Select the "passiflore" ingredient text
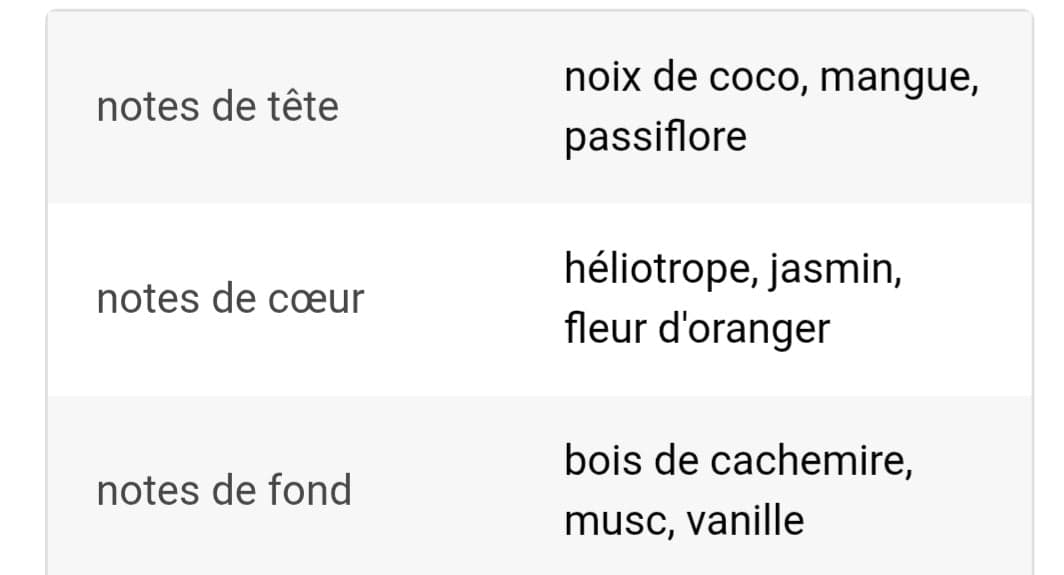The height and width of the screenshot is (575, 1064). point(656,138)
